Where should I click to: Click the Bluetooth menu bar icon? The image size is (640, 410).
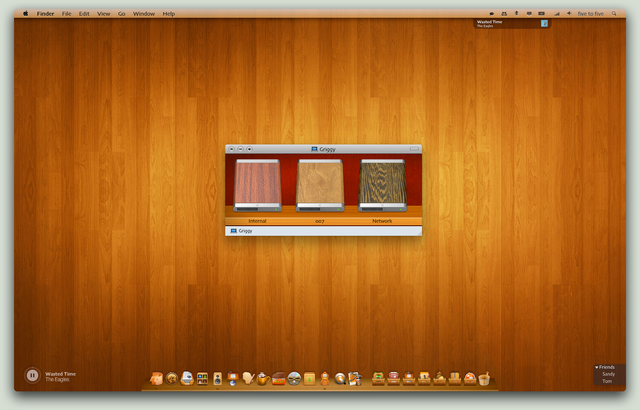point(516,13)
